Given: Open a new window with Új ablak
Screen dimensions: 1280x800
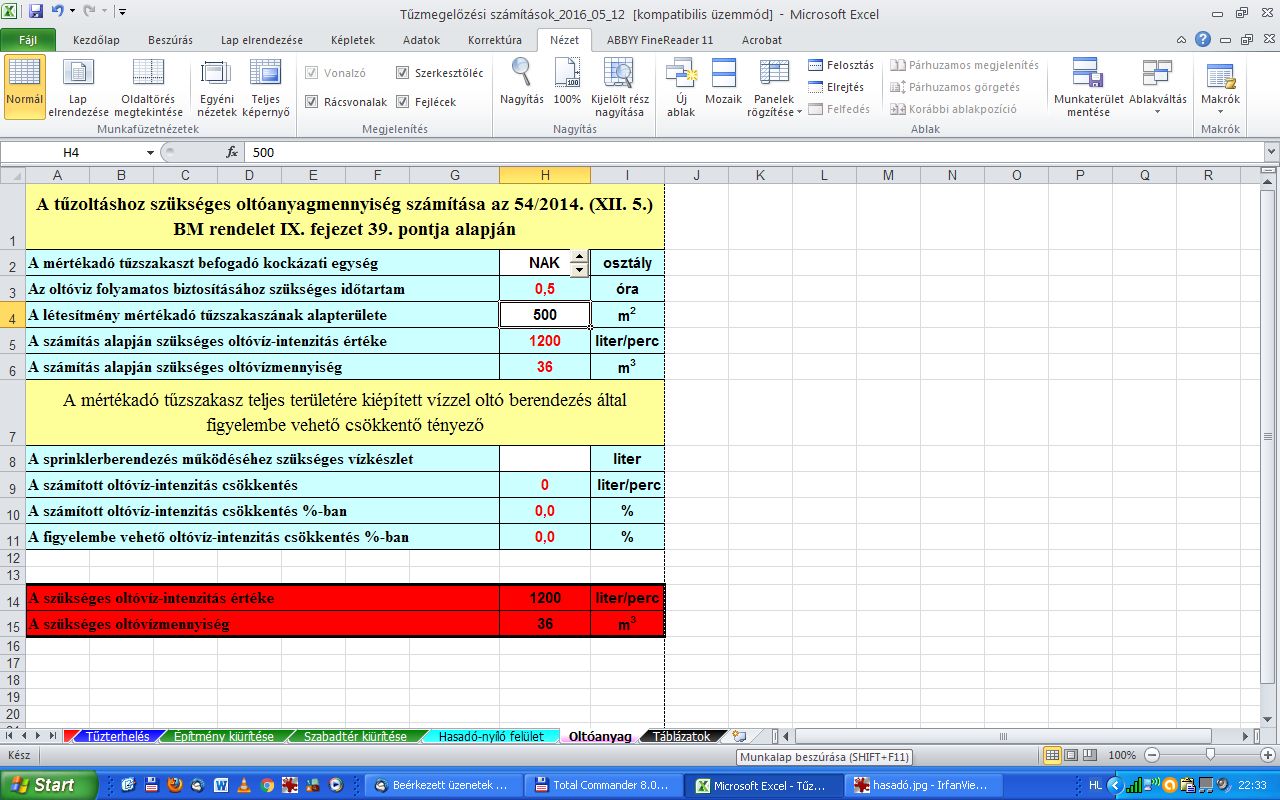Looking at the screenshot, I should (x=681, y=87).
